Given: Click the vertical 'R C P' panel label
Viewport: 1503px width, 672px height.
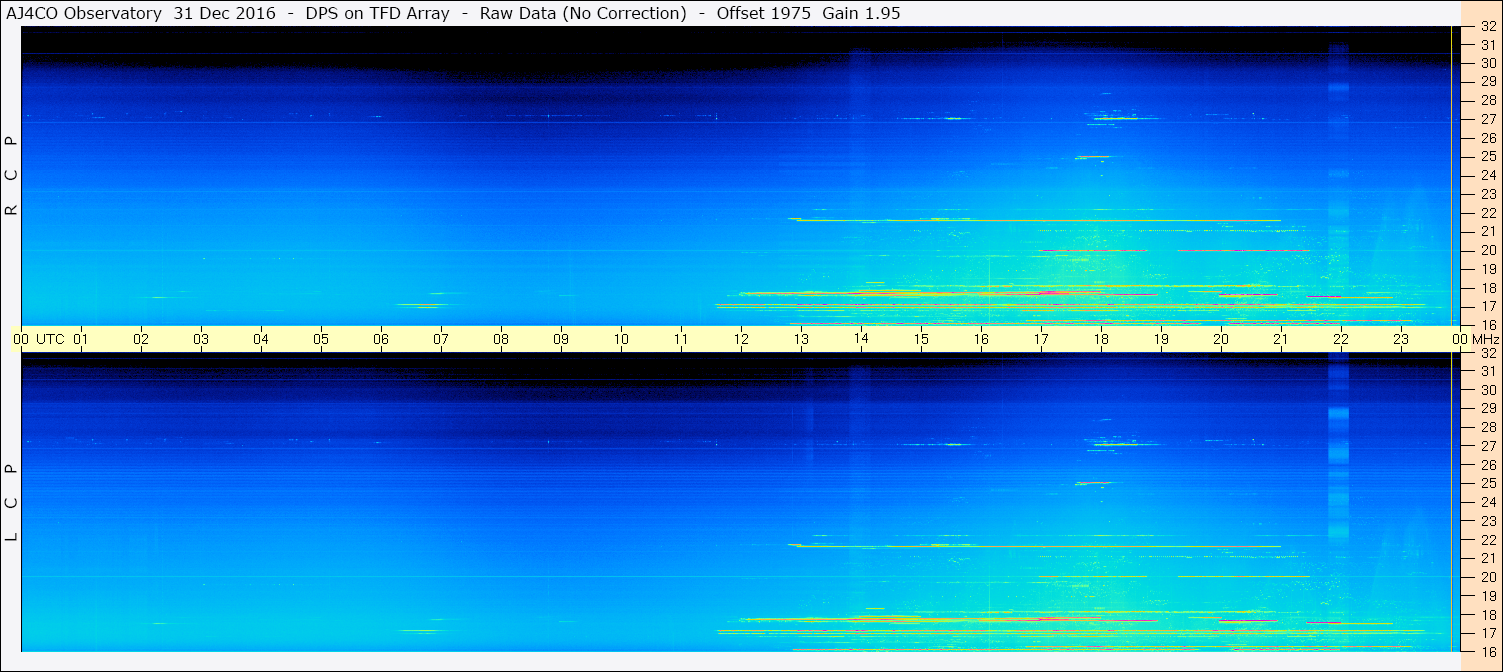Looking at the screenshot, I should tap(12, 176).
